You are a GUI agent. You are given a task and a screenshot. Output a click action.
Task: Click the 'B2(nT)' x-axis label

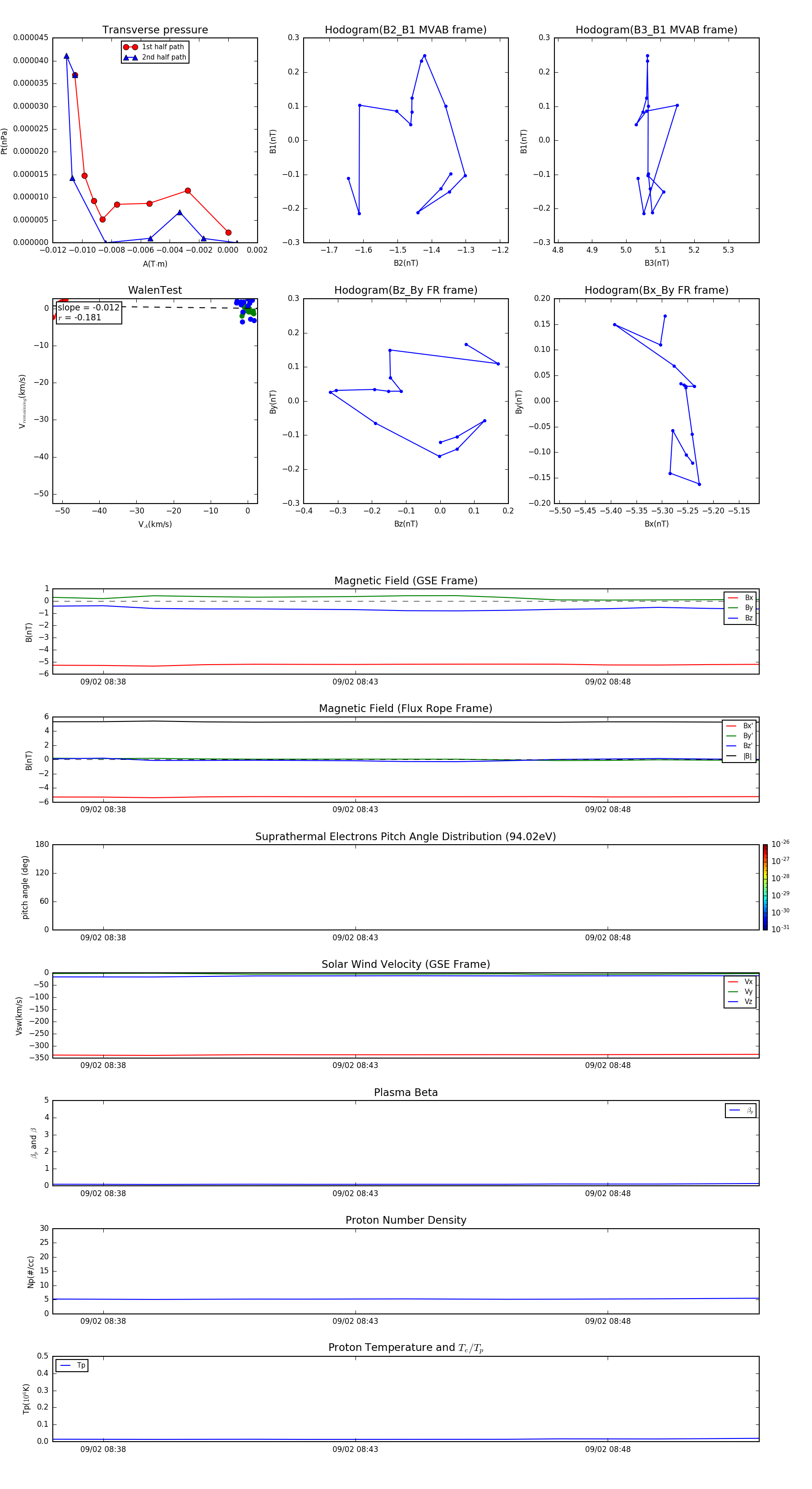tap(406, 263)
